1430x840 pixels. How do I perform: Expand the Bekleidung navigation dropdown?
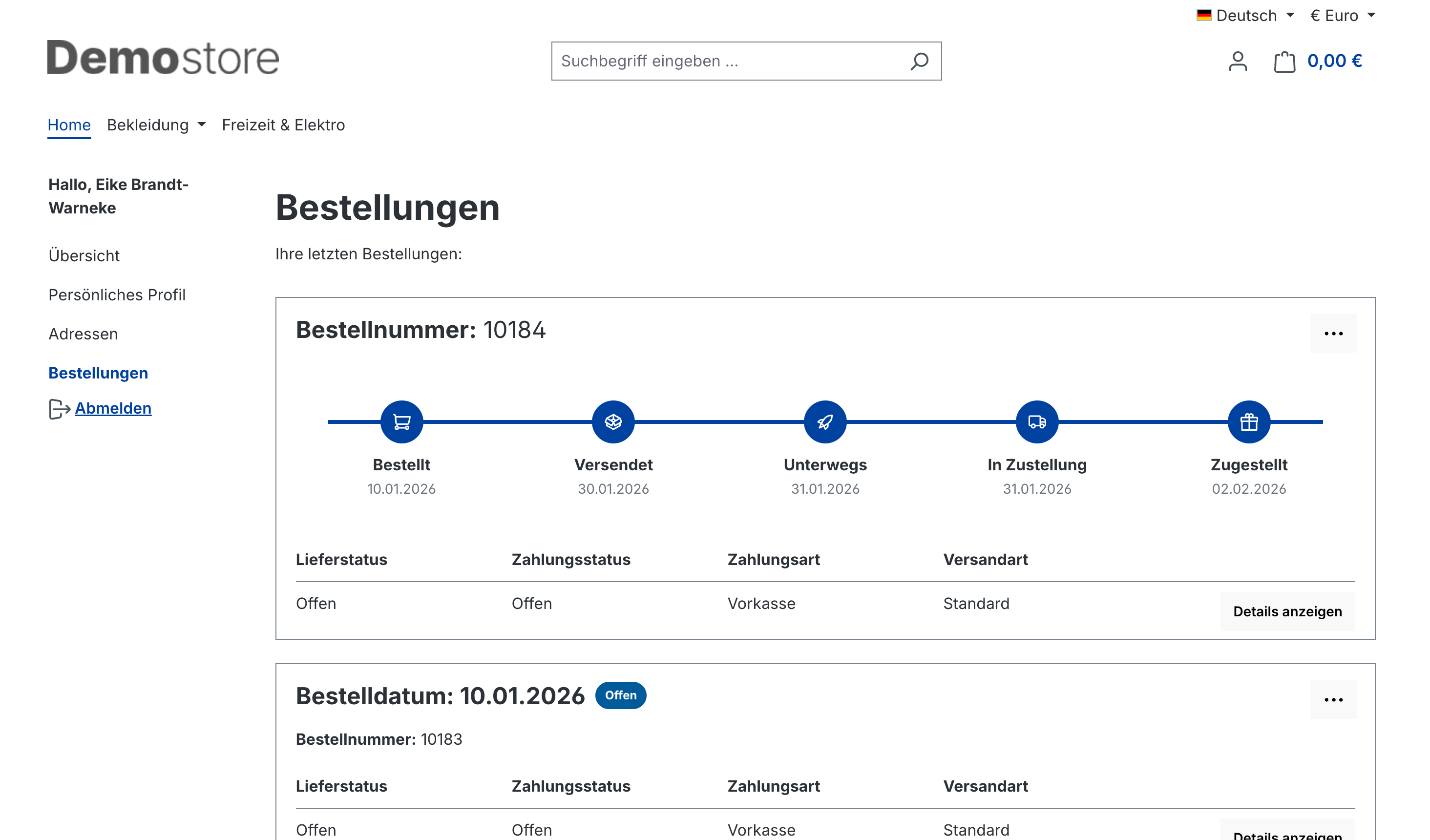(x=156, y=125)
